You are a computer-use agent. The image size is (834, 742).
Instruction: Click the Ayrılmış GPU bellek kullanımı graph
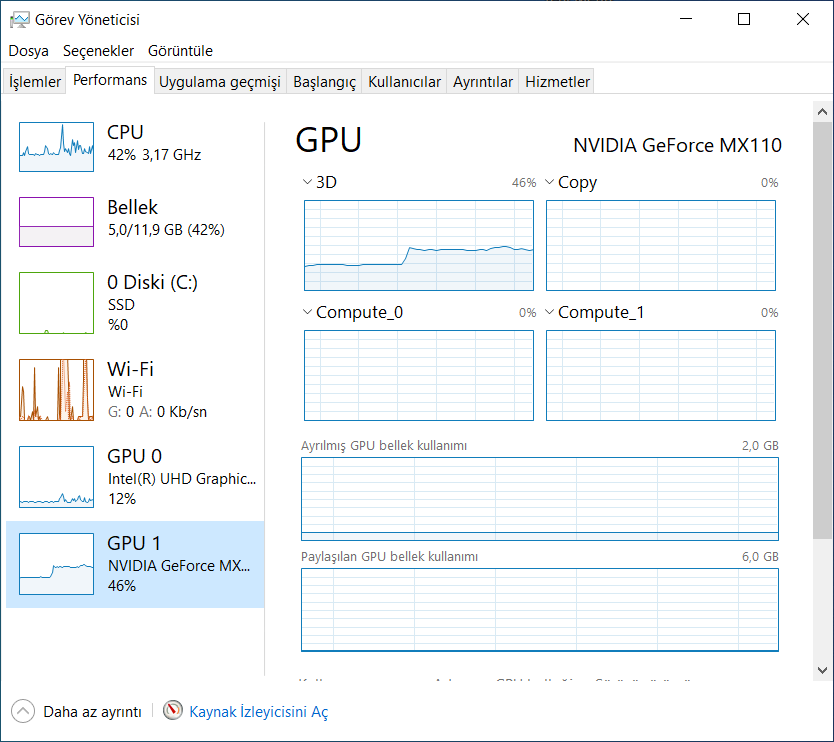pyautogui.click(x=539, y=498)
